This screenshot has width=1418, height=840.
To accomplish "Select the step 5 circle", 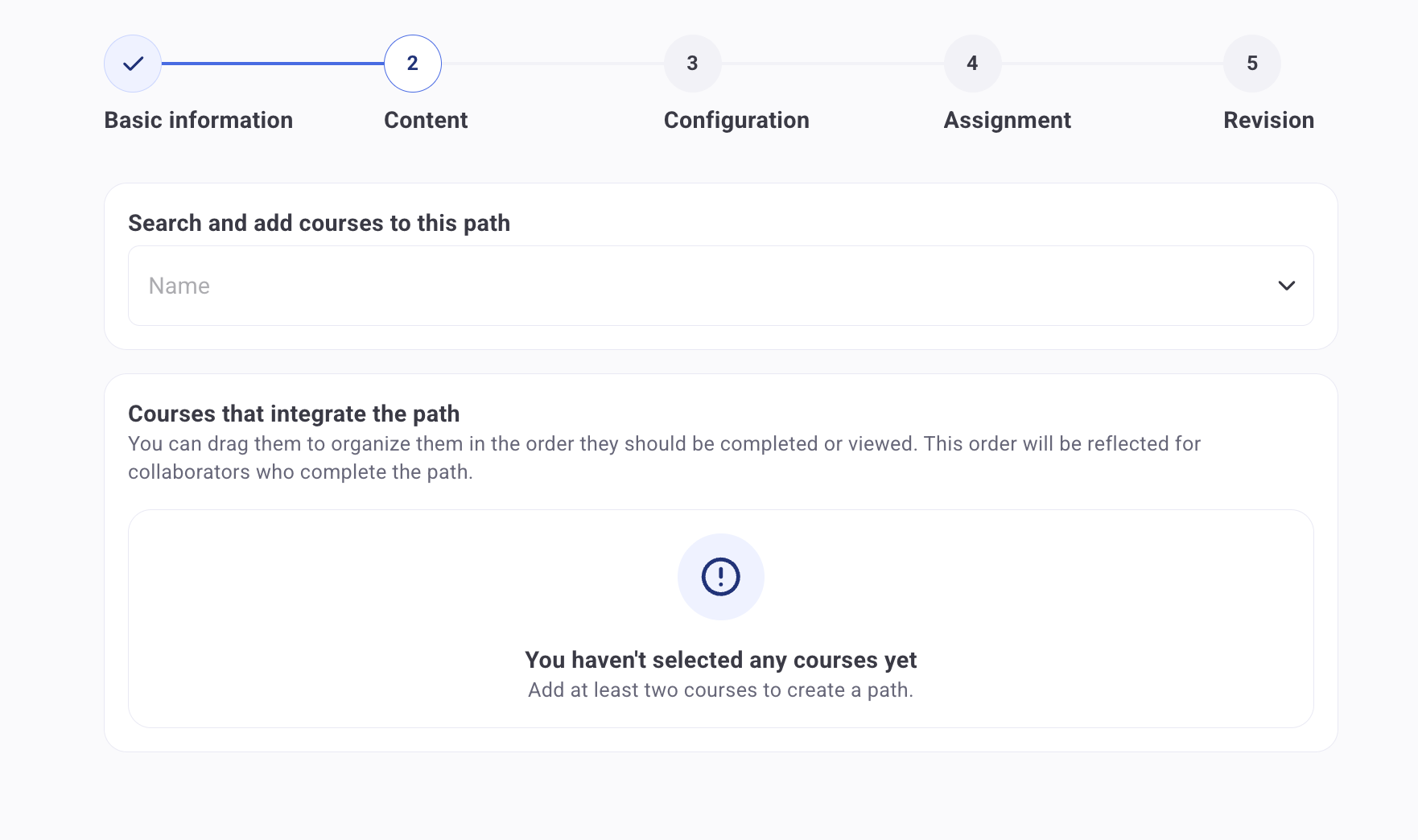I will point(1252,64).
